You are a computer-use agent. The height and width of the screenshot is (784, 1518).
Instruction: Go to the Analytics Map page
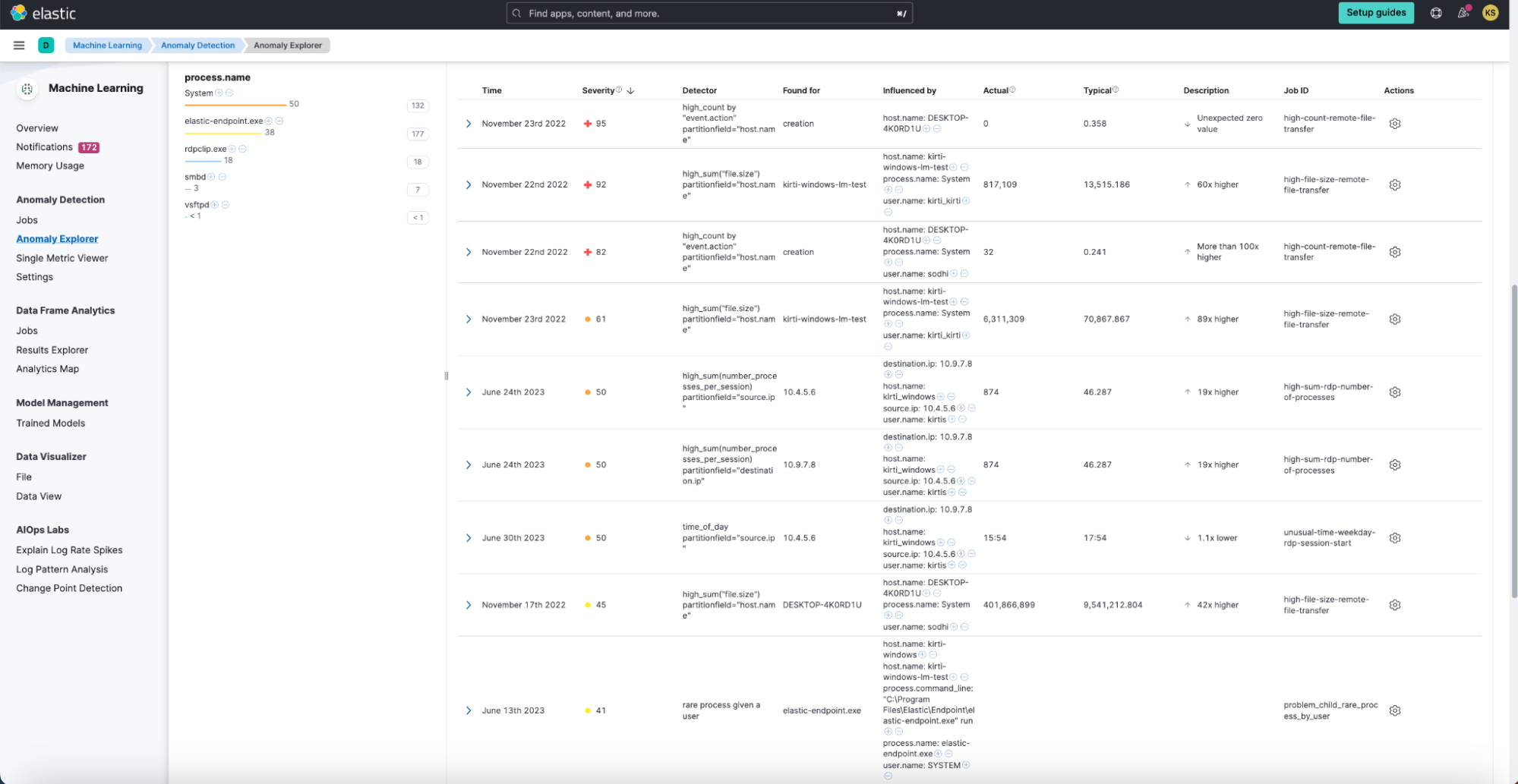point(48,369)
